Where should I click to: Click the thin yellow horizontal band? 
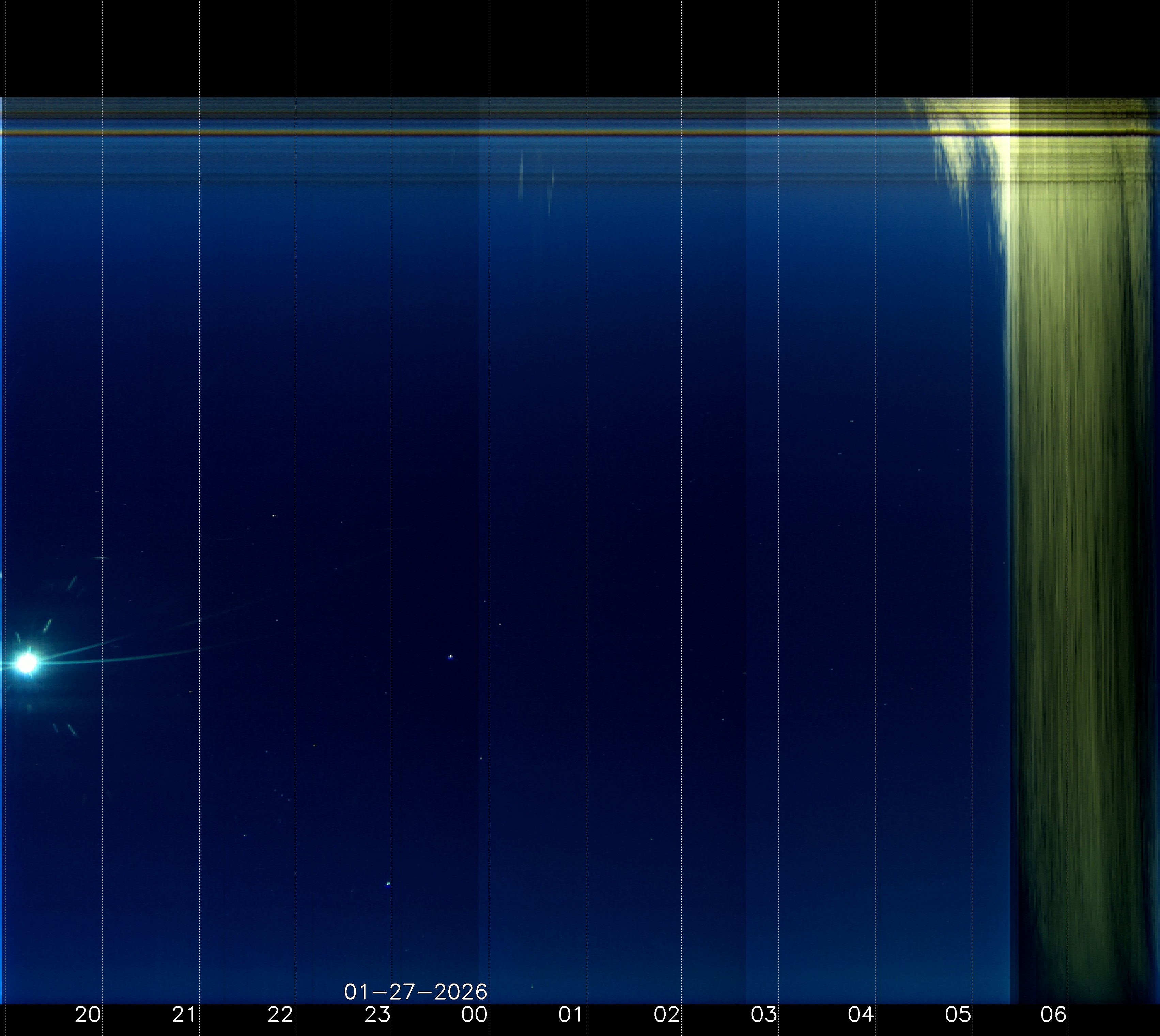pos(455,133)
